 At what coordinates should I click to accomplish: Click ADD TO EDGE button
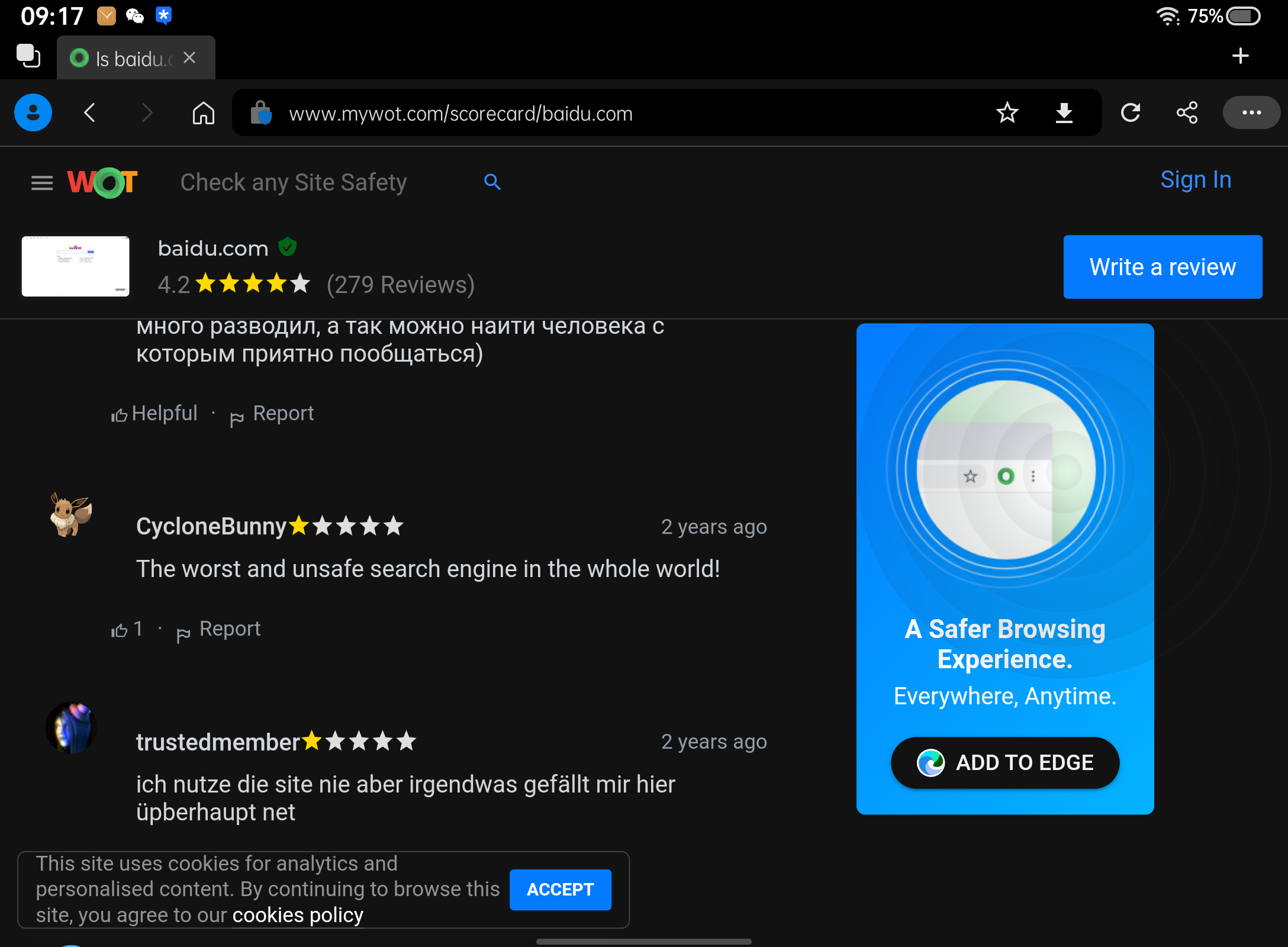click(1005, 762)
